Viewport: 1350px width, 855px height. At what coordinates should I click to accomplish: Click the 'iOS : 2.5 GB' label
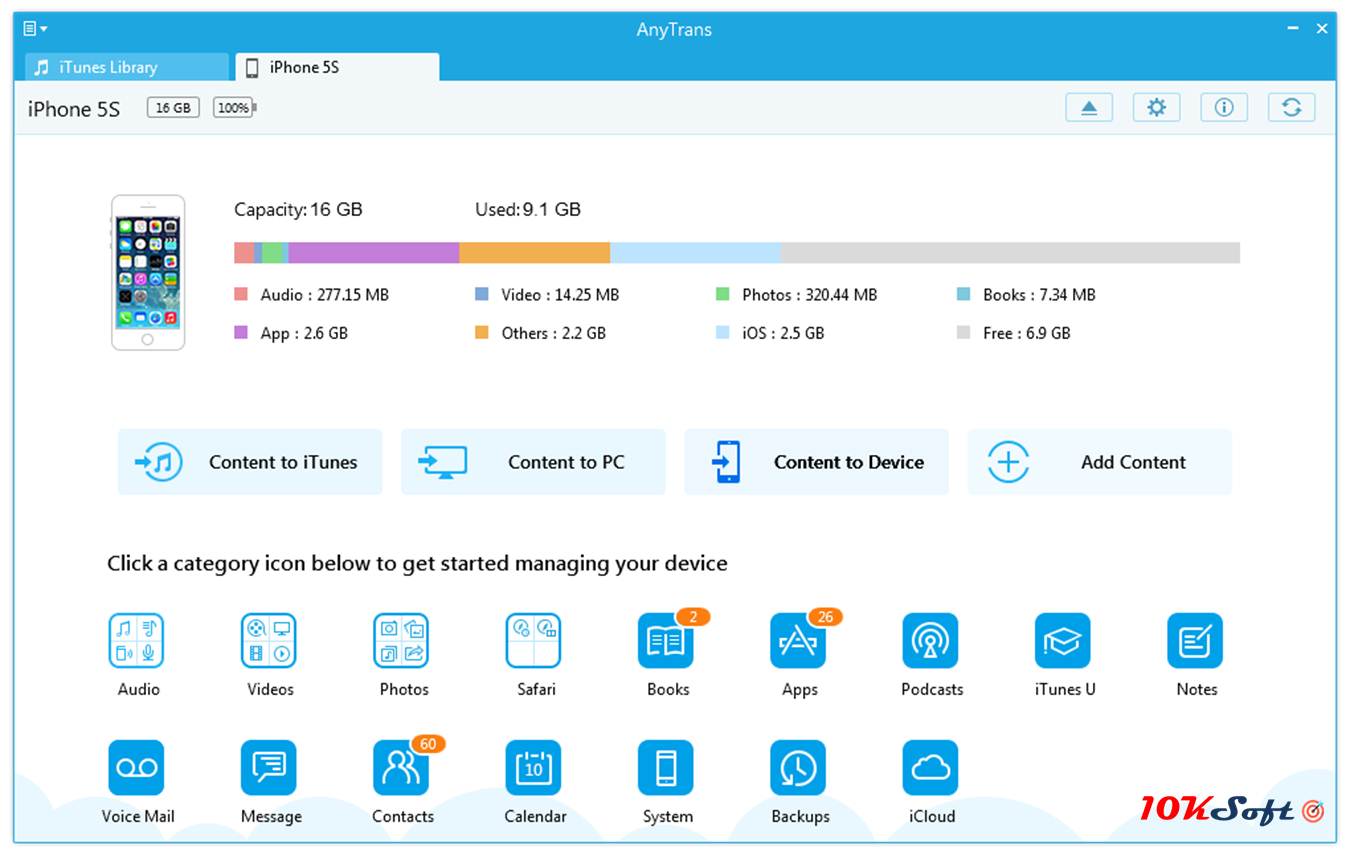783,333
